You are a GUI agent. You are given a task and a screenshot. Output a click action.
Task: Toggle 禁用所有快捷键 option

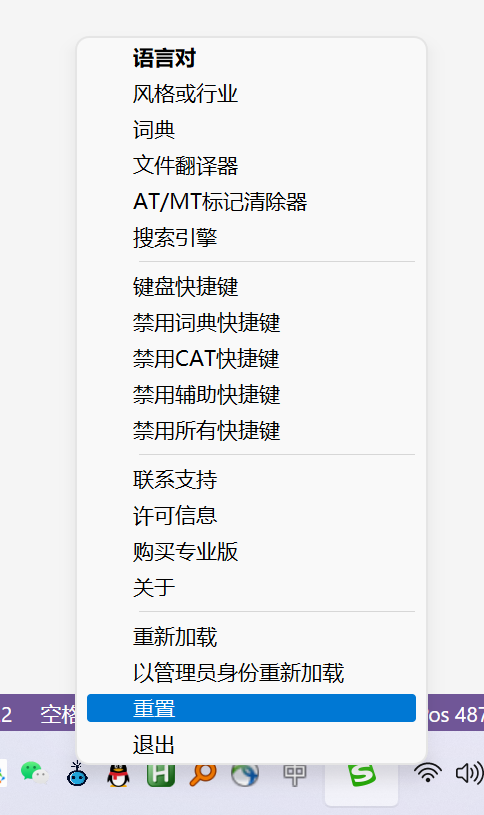point(251,430)
